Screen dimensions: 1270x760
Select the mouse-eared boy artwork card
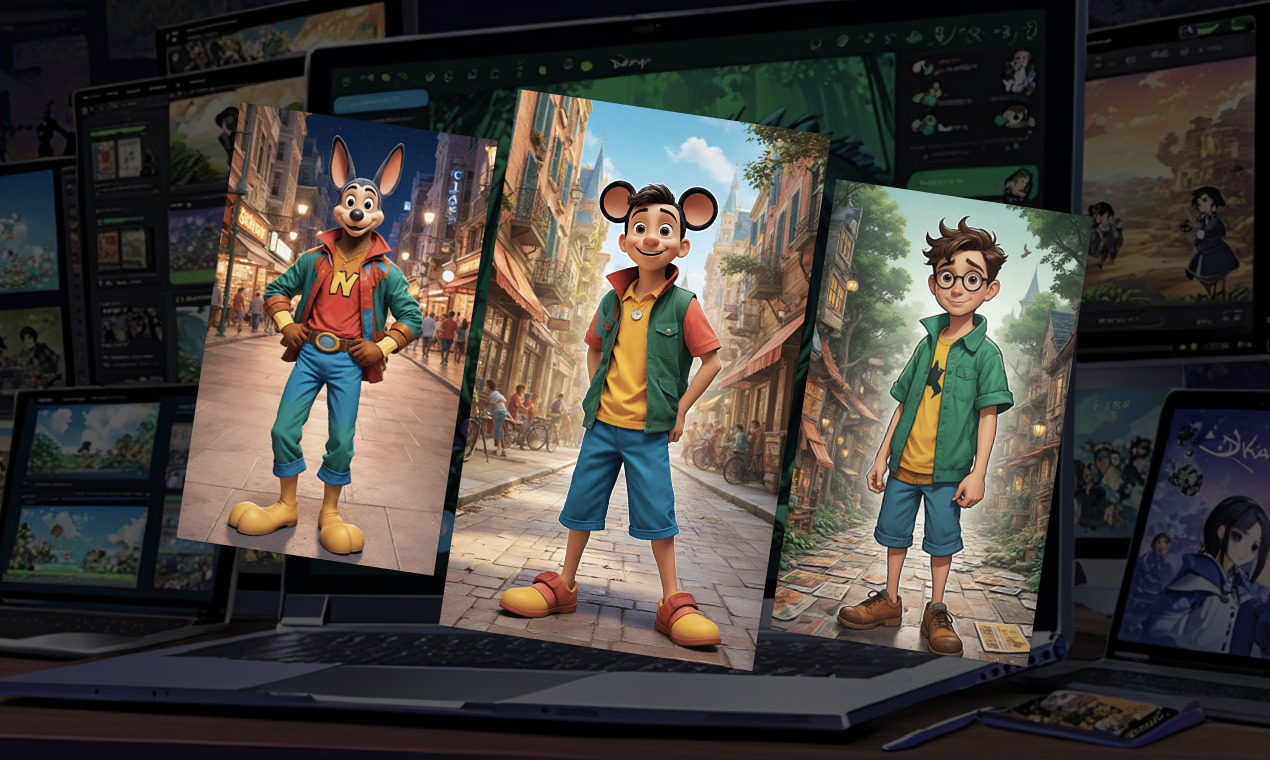[634, 380]
